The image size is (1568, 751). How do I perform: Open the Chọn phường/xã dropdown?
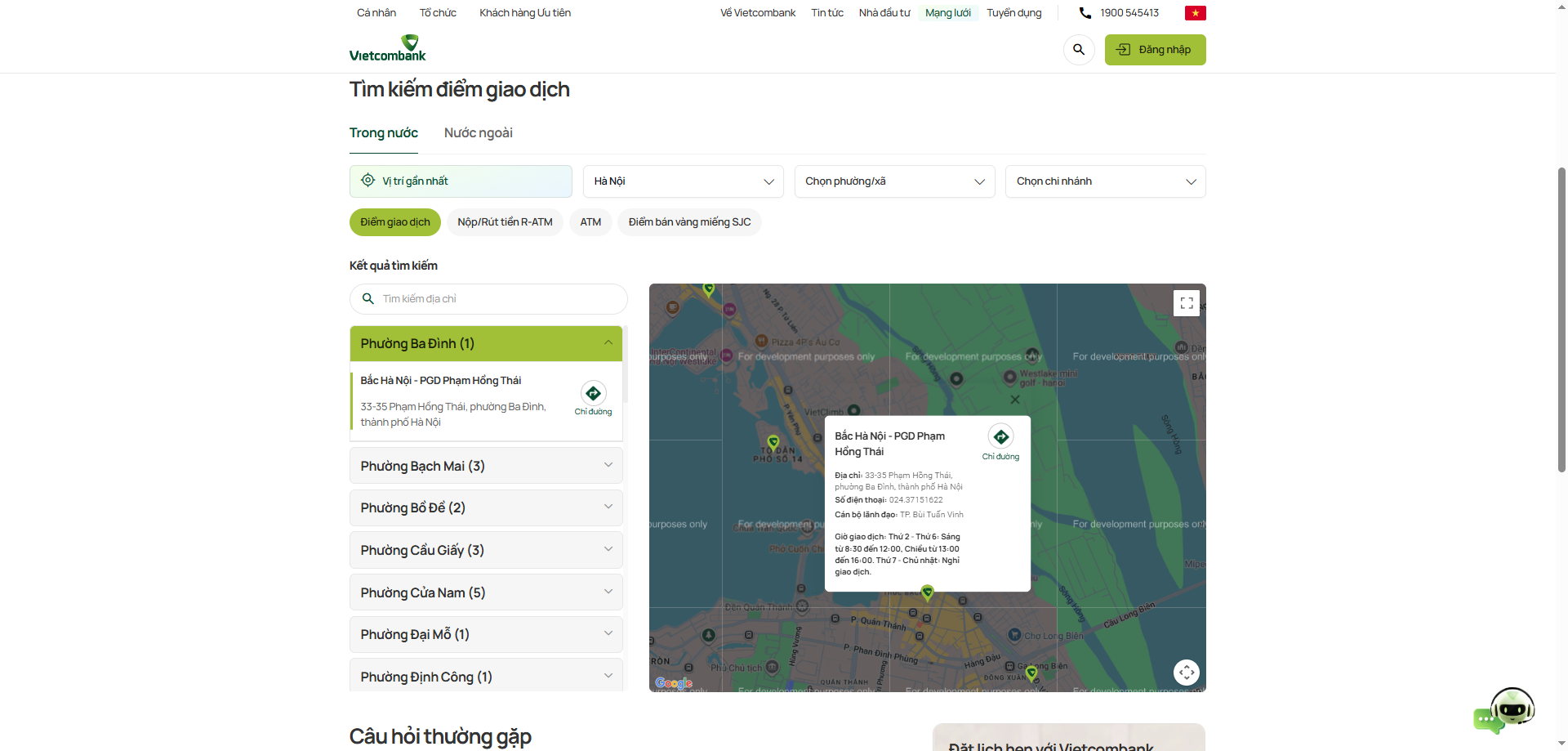[x=894, y=181]
